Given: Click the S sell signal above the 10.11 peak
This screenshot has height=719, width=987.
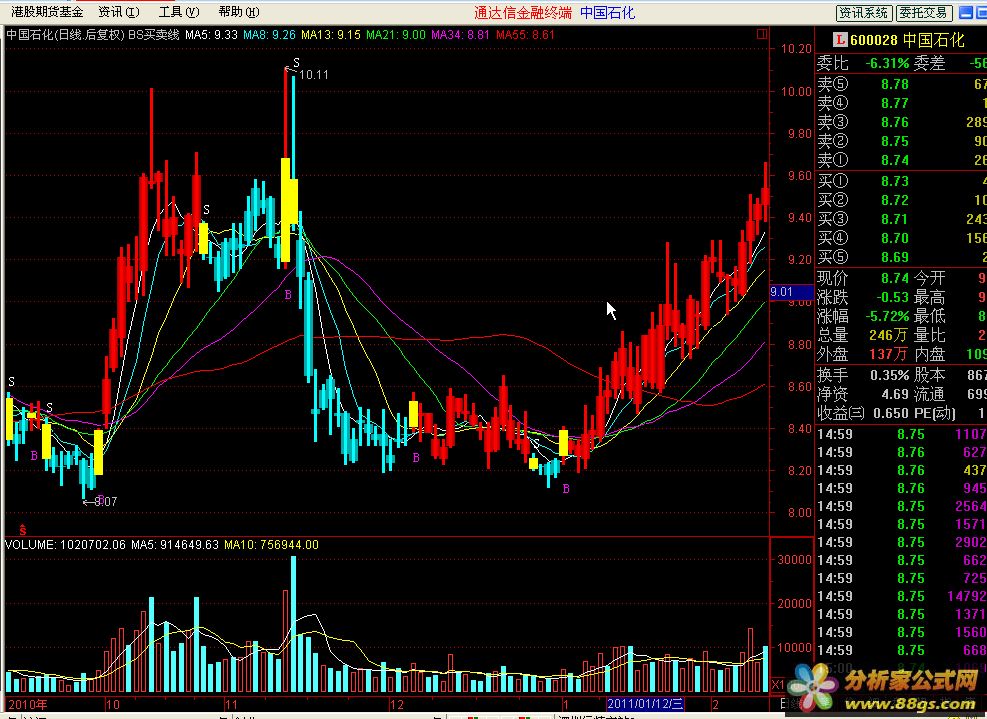Looking at the screenshot, I should click(x=296, y=63).
